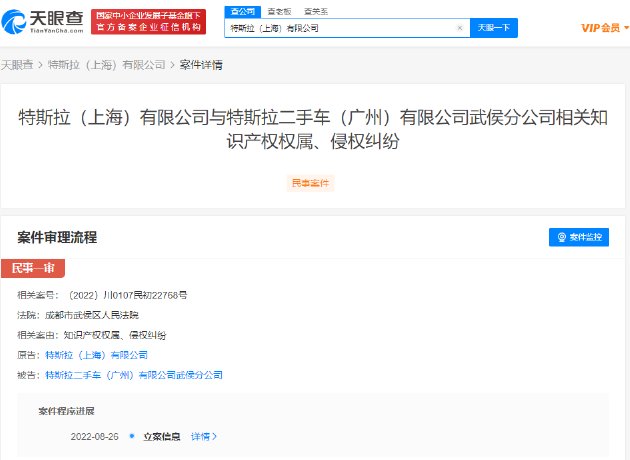The width and height of the screenshot is (630, 460).
Task: Click court name 成都市武侯区人民法院
Action: pos(92,315)
